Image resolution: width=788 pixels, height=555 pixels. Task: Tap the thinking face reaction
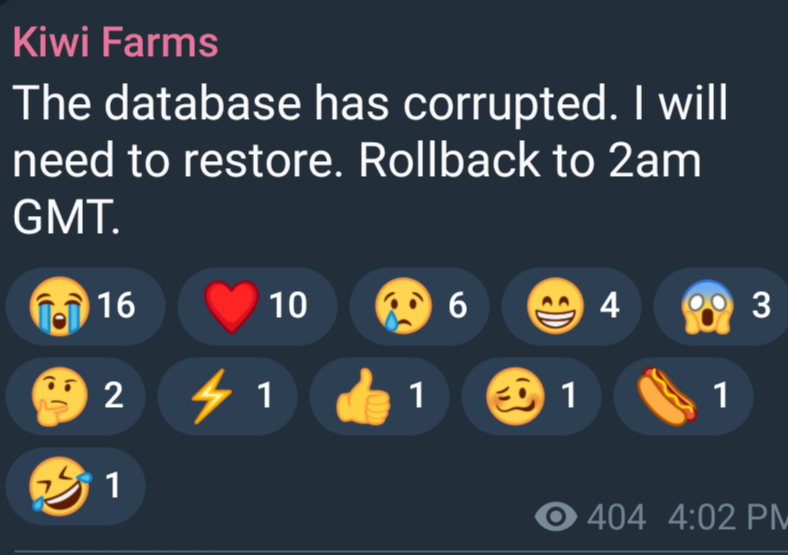click(x=76, y=396)
